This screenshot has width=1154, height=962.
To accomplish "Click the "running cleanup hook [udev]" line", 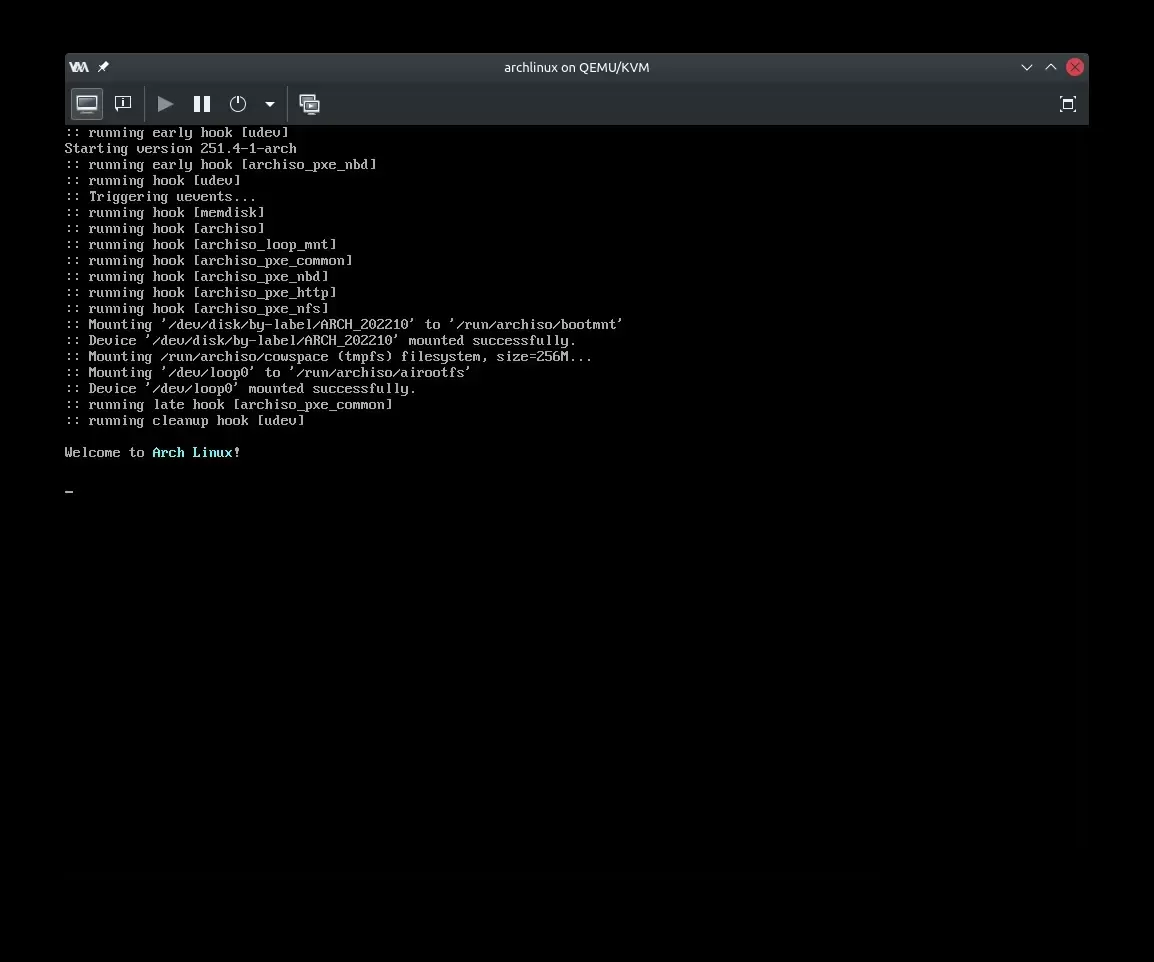I will 185,421.
